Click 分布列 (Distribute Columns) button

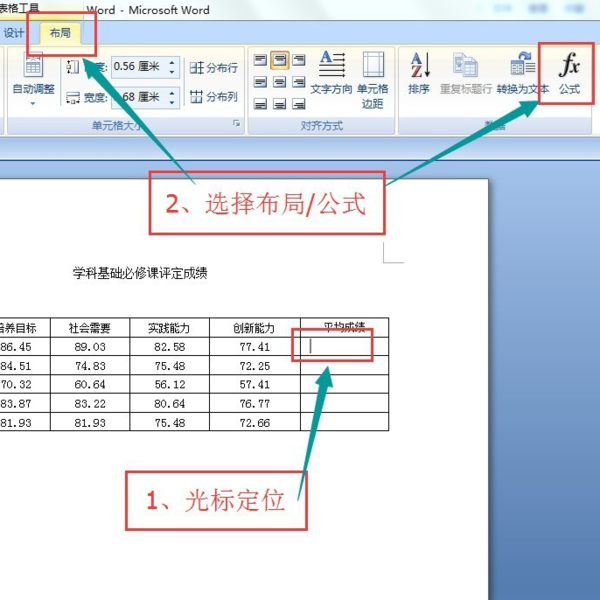(x=214, y=96)
